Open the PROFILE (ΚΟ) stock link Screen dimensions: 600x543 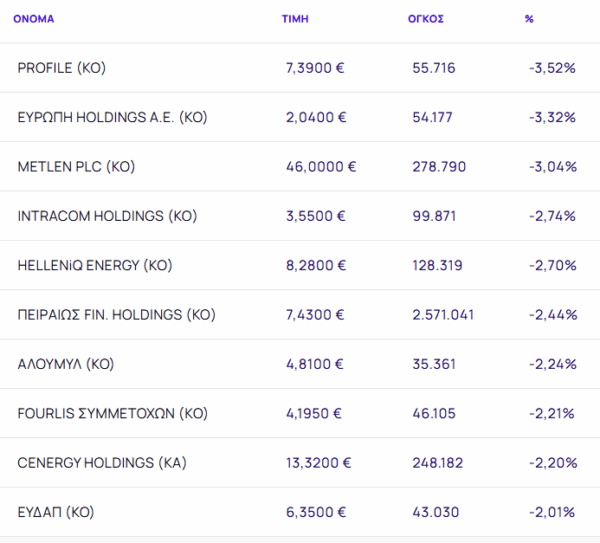[x=61, y=68]
